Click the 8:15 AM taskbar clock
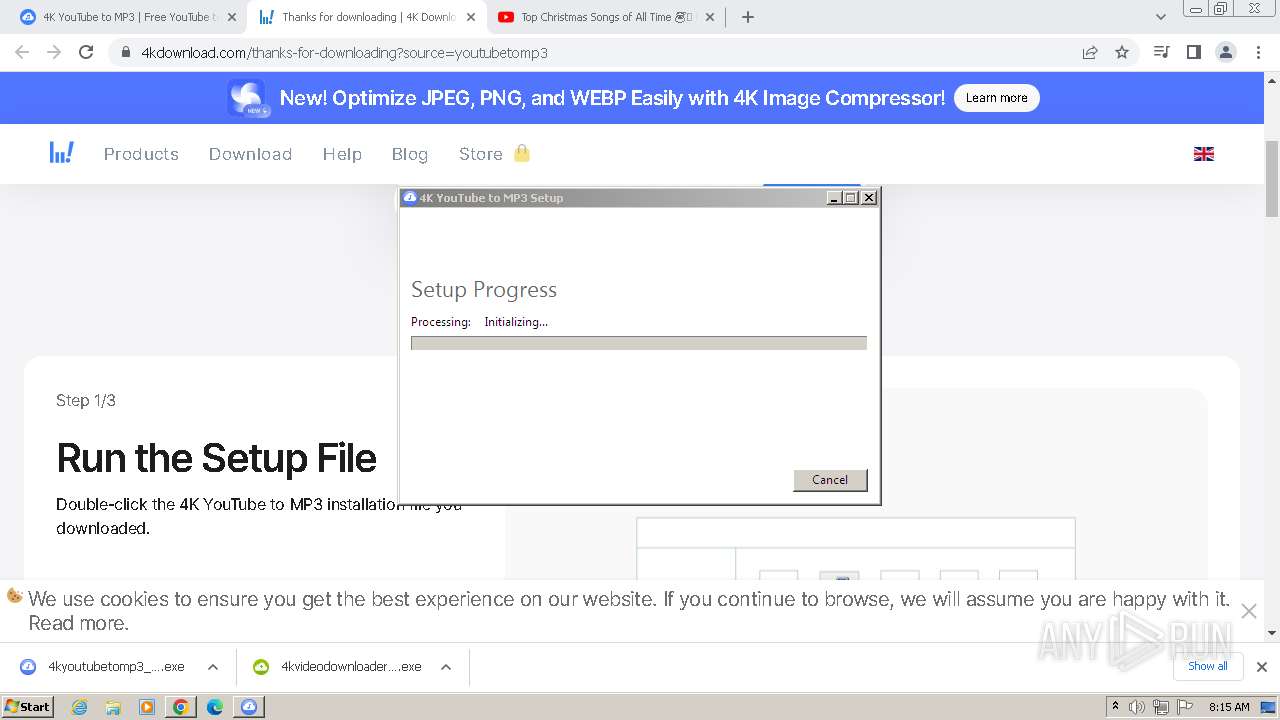Screen dimensions: 1280x720 tap(1229, 707)
